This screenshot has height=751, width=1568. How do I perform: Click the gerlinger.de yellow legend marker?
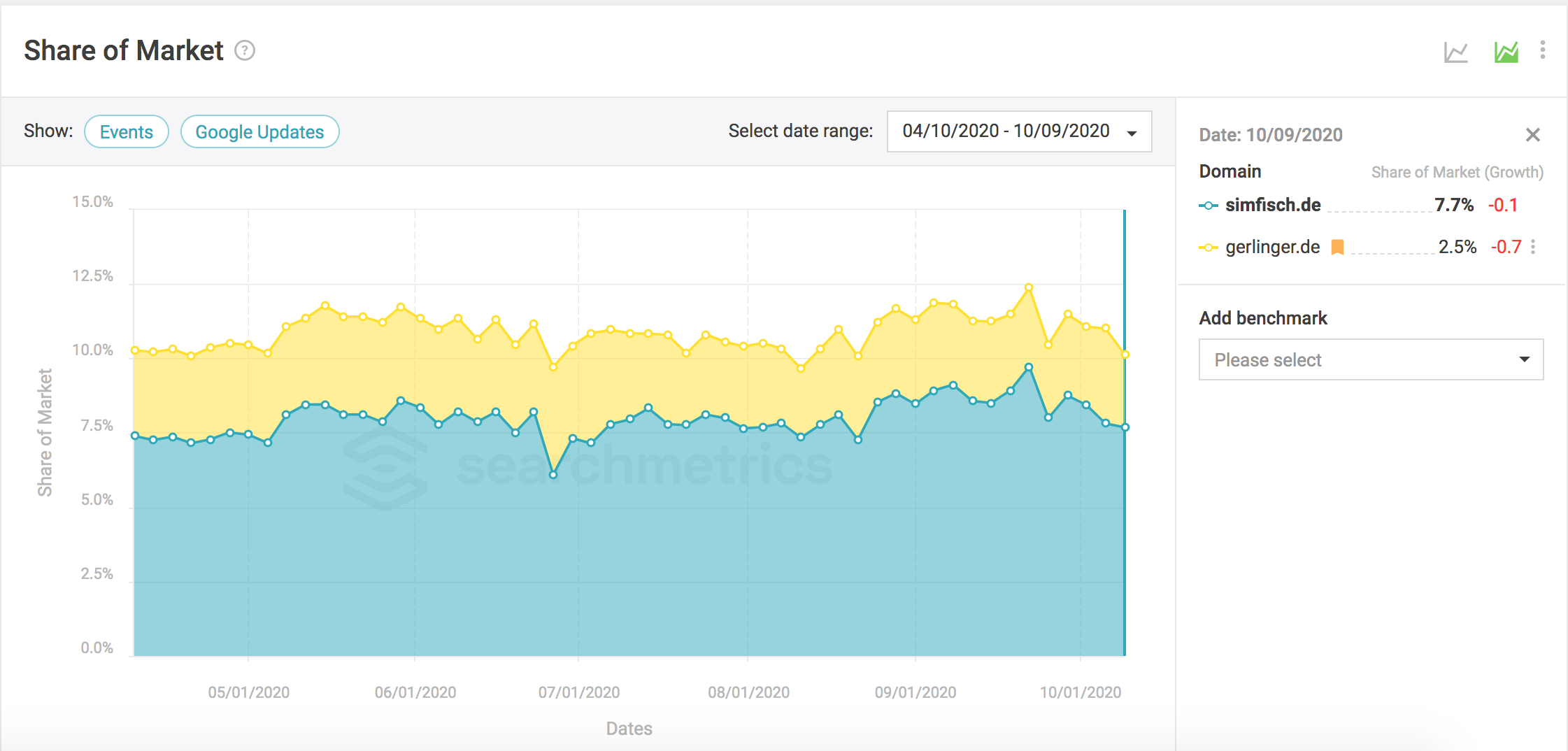tap(1208, 248)
